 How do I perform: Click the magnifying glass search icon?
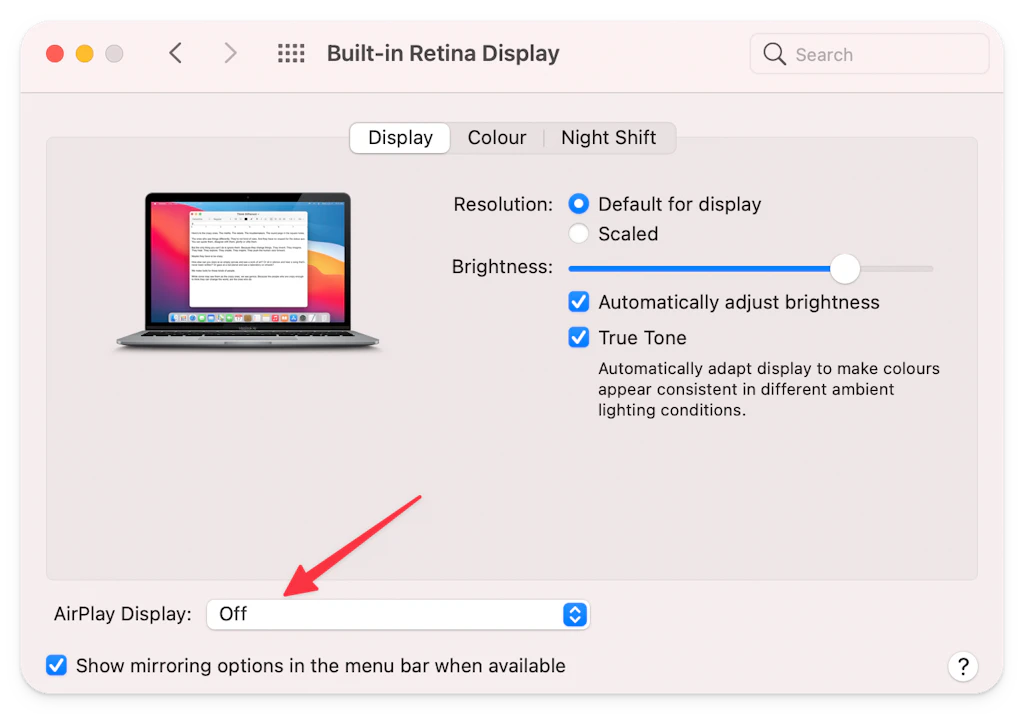[x=775, y=54]
